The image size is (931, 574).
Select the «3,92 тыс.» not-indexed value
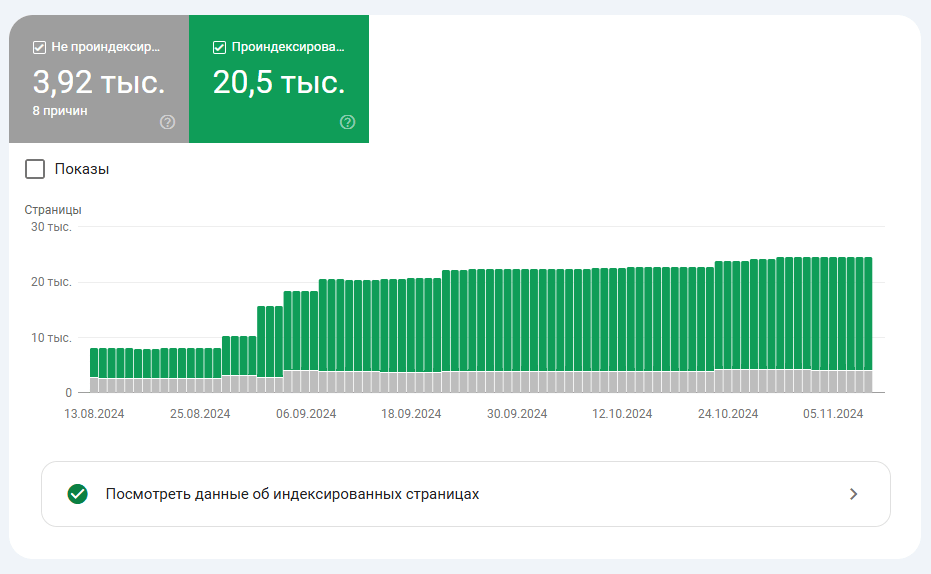tap(99, 82)
